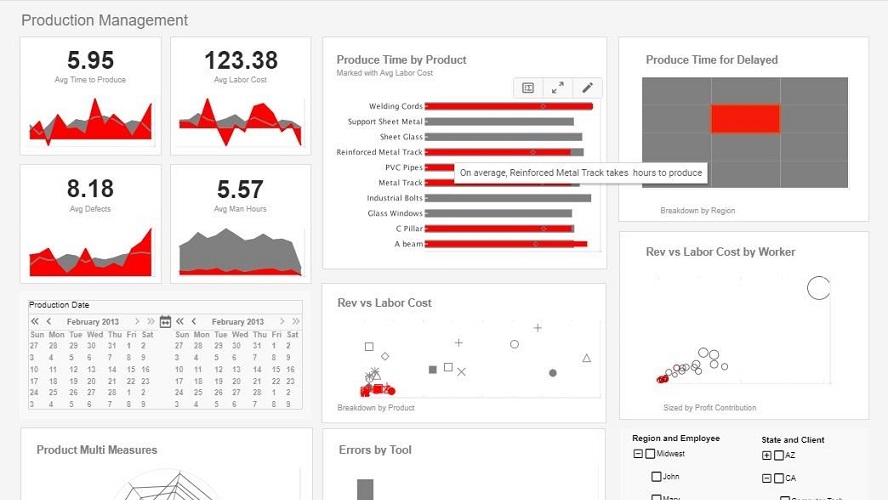Click the Product Multi Measures radar chart
Viewport: 888px width, 500px height.
click(x=167, y=486)
